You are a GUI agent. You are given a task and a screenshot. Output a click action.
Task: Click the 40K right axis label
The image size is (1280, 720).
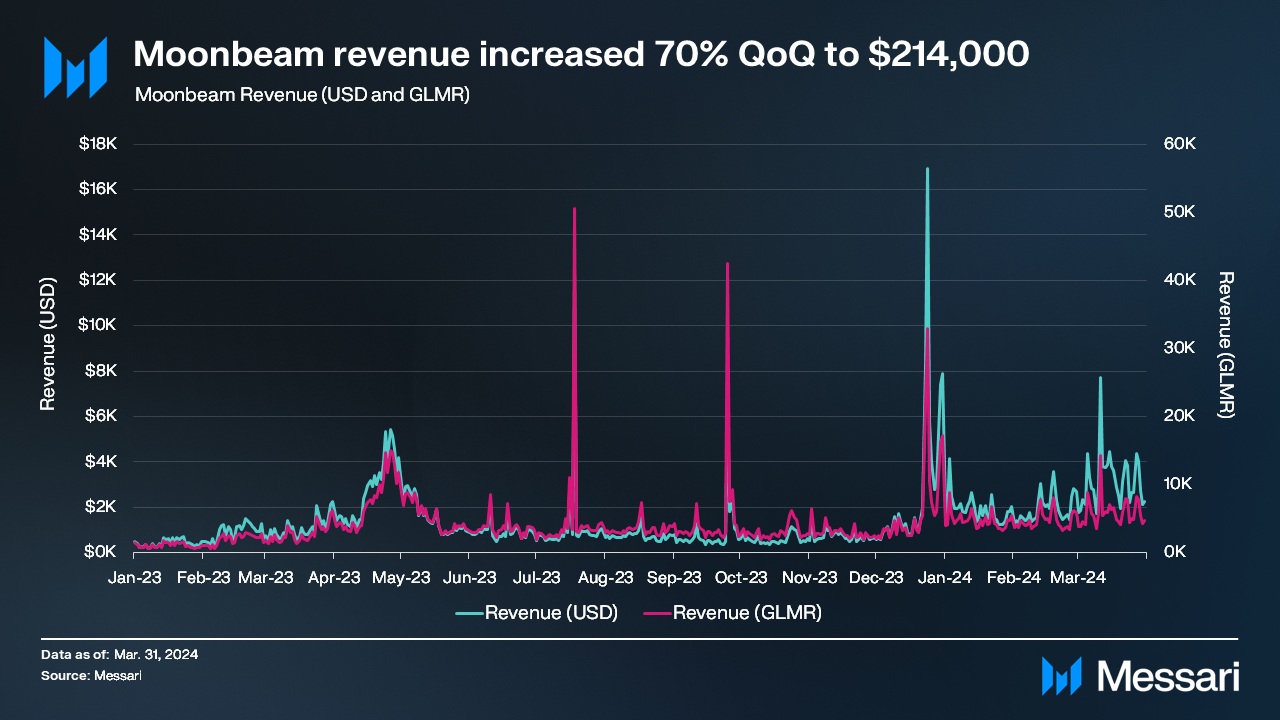[x=1180, y=280]
